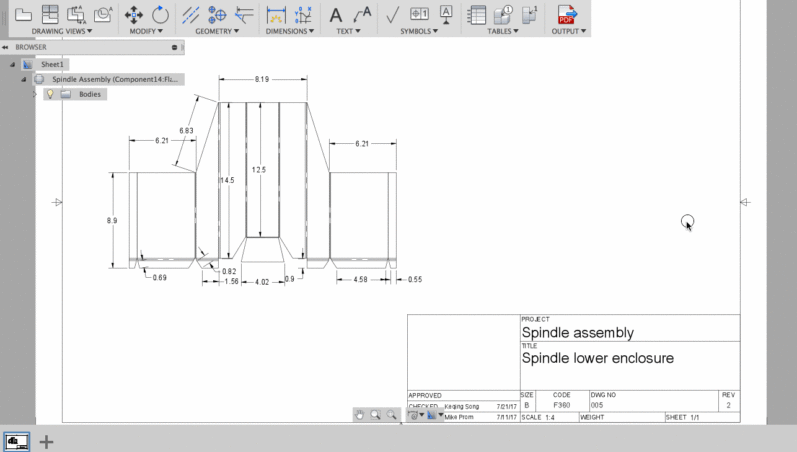Open the OUTPUT dropdown
The image size is (797, 452).
click(569, 31)
